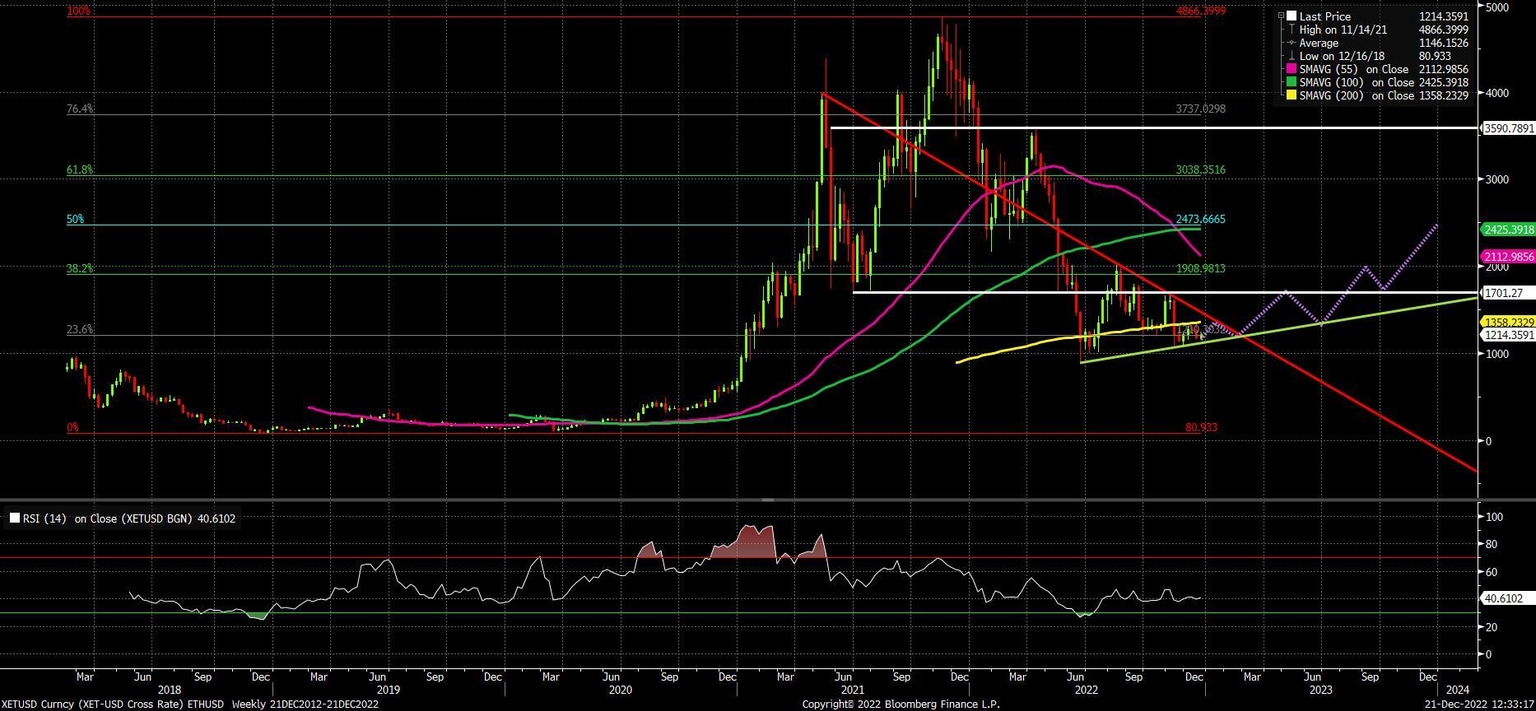Click the High on 11/14/21 marker icon

(1291, 30)
